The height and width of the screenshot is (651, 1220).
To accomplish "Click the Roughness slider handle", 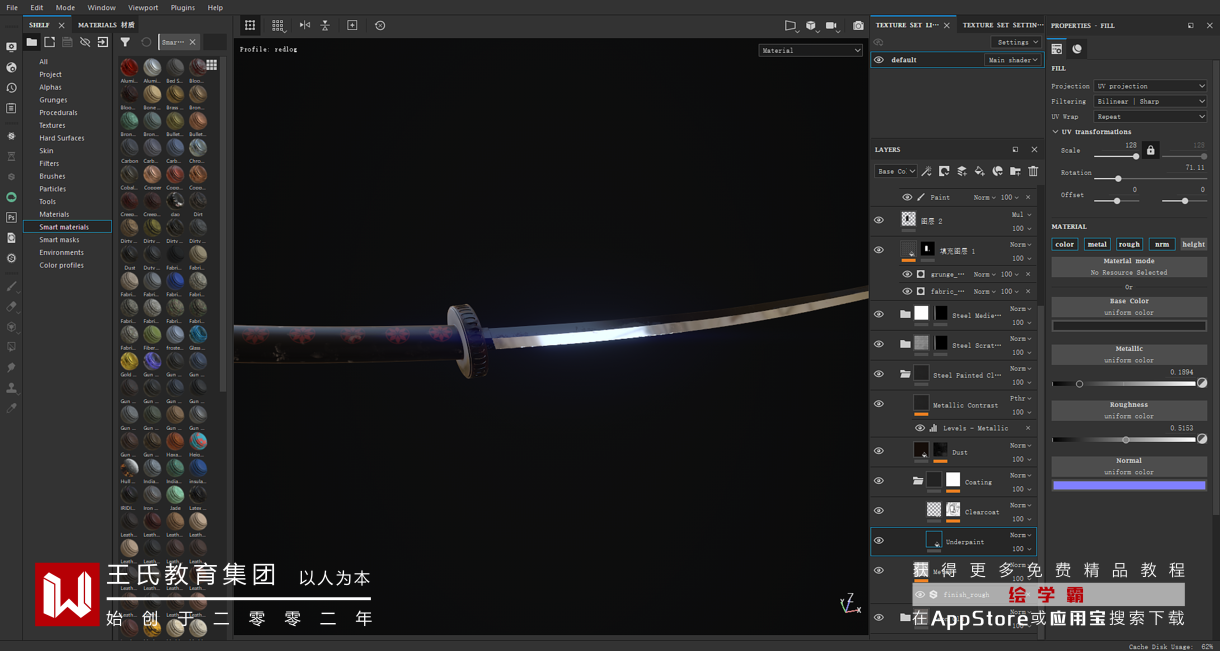I will click(x=1125, y=440).
